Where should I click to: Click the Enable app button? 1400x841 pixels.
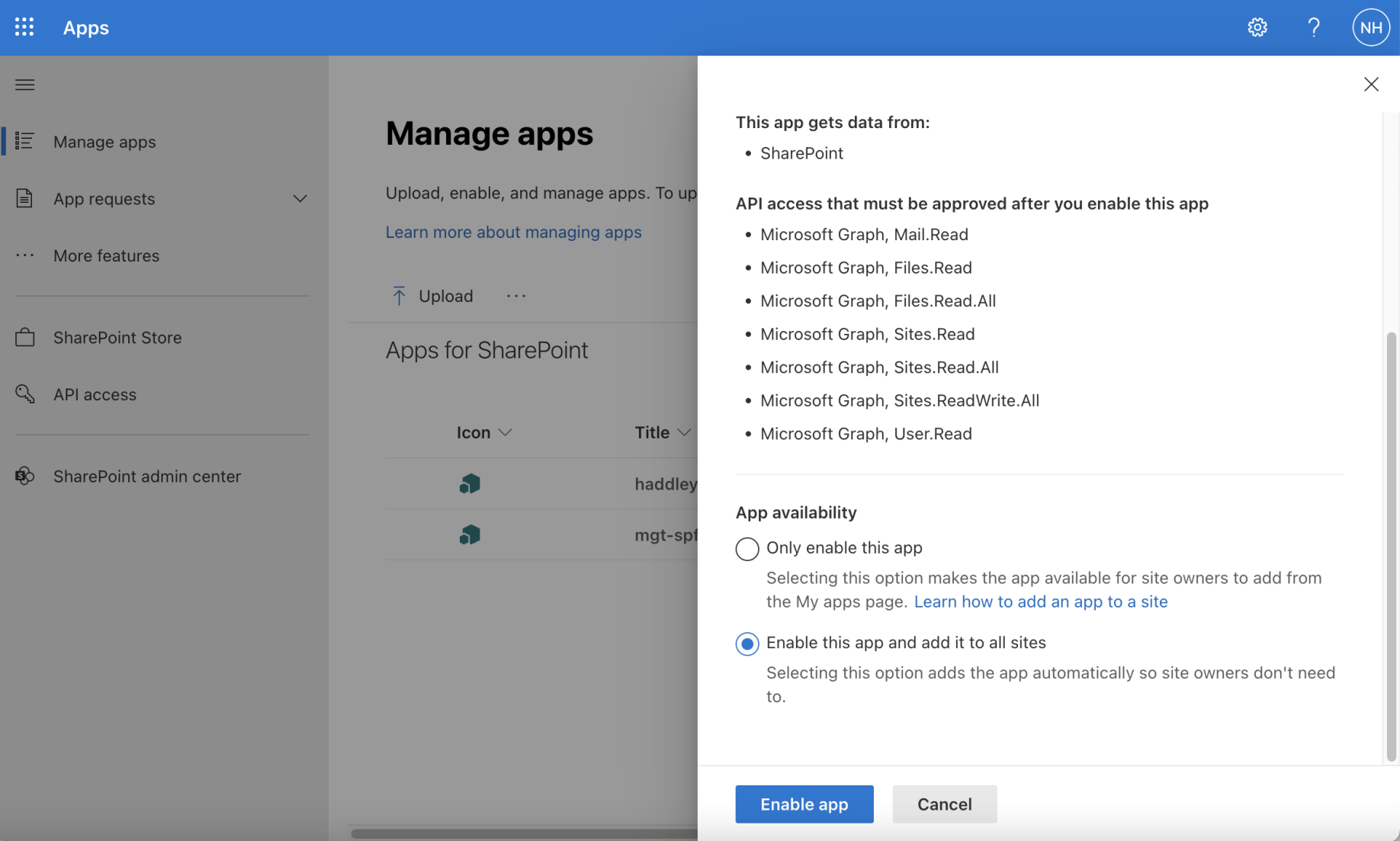[804, 804]
